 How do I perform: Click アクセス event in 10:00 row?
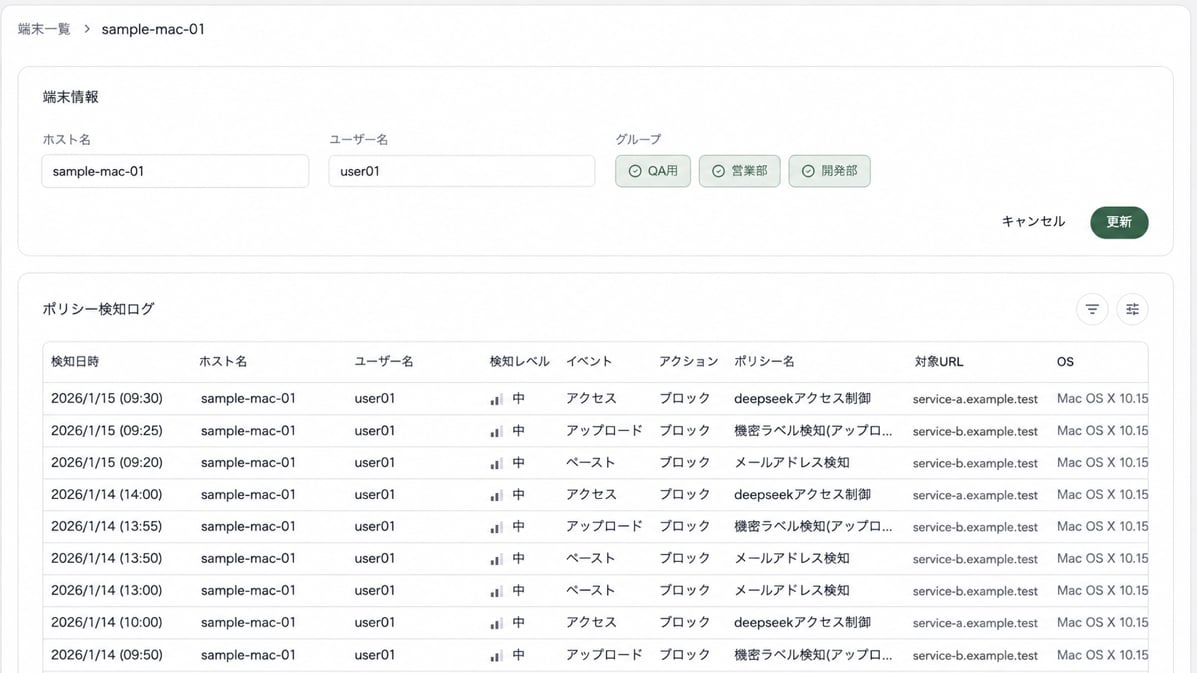click(x=591, y=623)
